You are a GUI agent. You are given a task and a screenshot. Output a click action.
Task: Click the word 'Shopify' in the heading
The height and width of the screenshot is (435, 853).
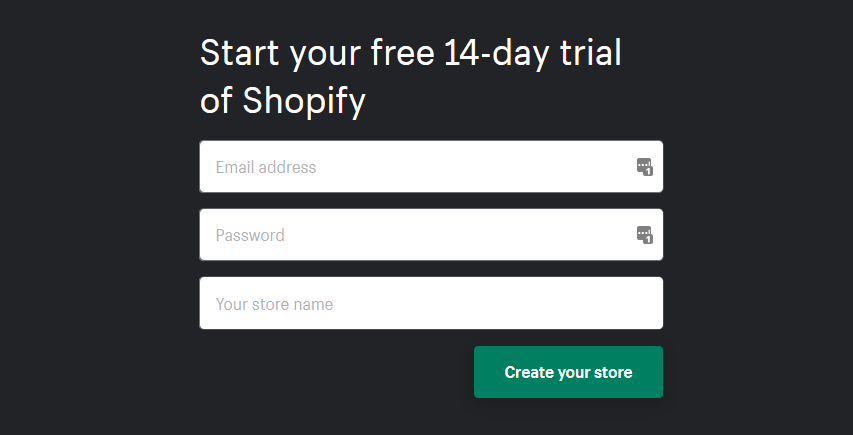click(303, 101)
